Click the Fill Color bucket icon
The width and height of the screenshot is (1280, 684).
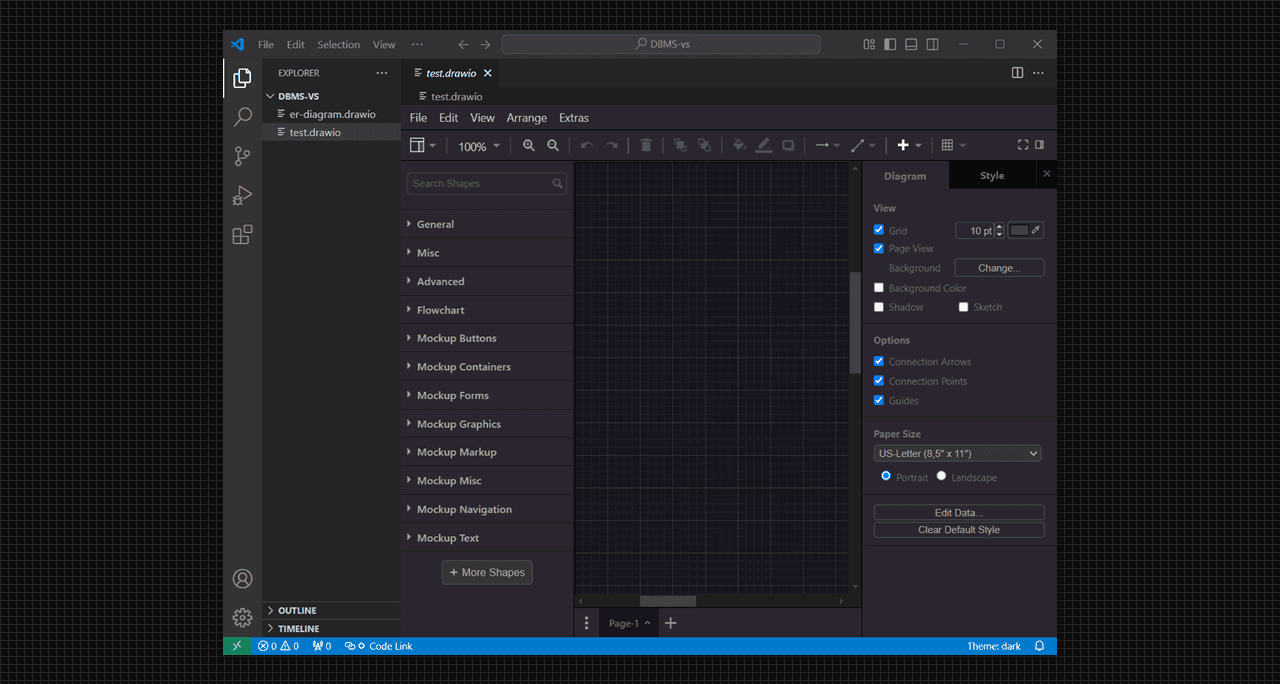click(739, 146)
